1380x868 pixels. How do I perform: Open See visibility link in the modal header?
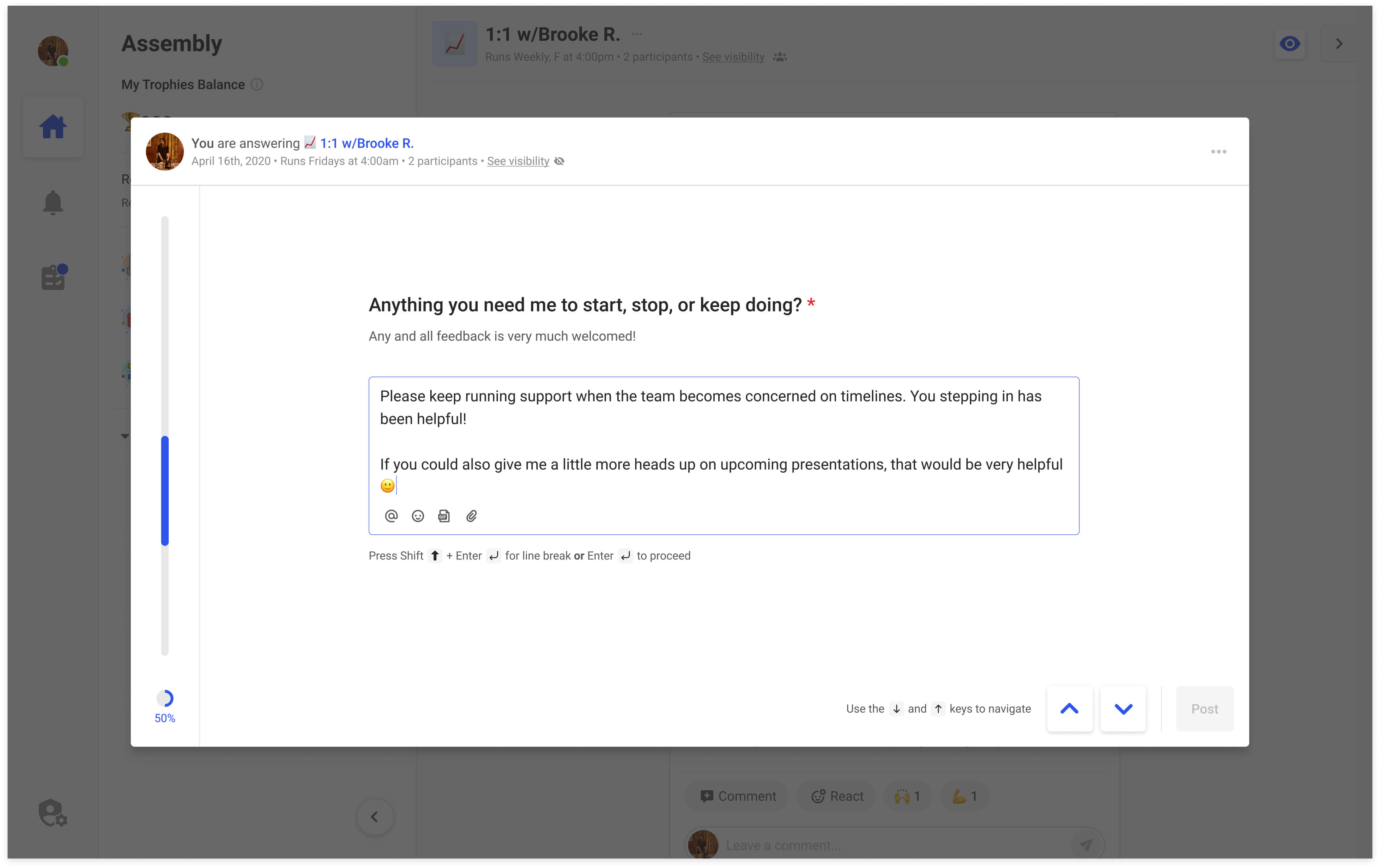click(518, 161)
